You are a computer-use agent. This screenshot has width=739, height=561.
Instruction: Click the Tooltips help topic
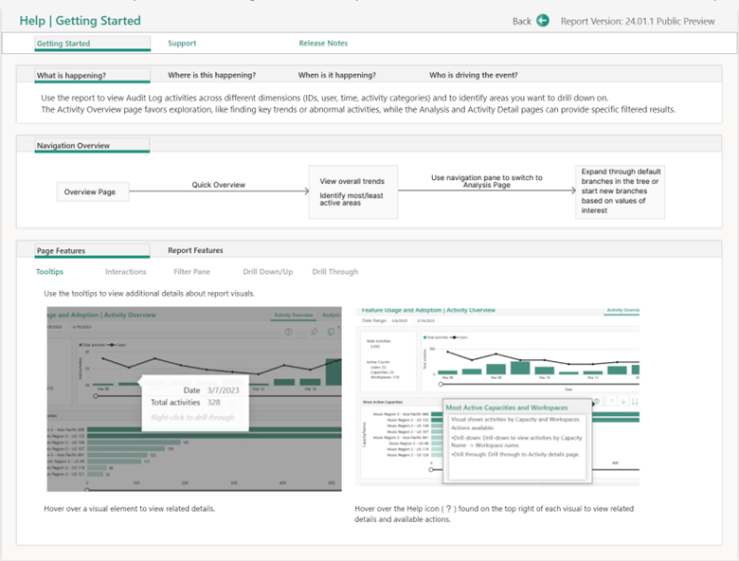coord(50,271)
